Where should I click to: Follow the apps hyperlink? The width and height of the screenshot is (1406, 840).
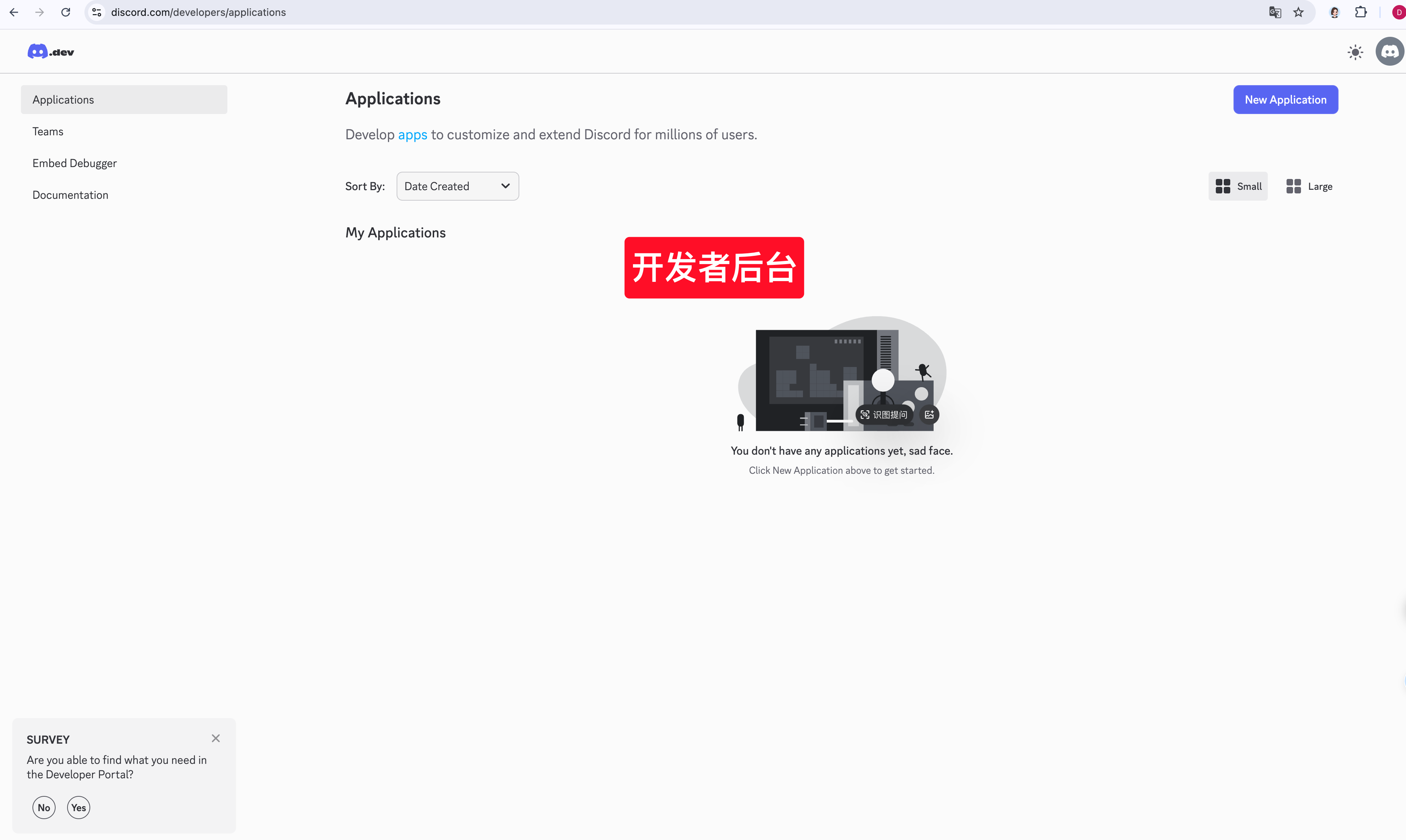pos(412,135)
